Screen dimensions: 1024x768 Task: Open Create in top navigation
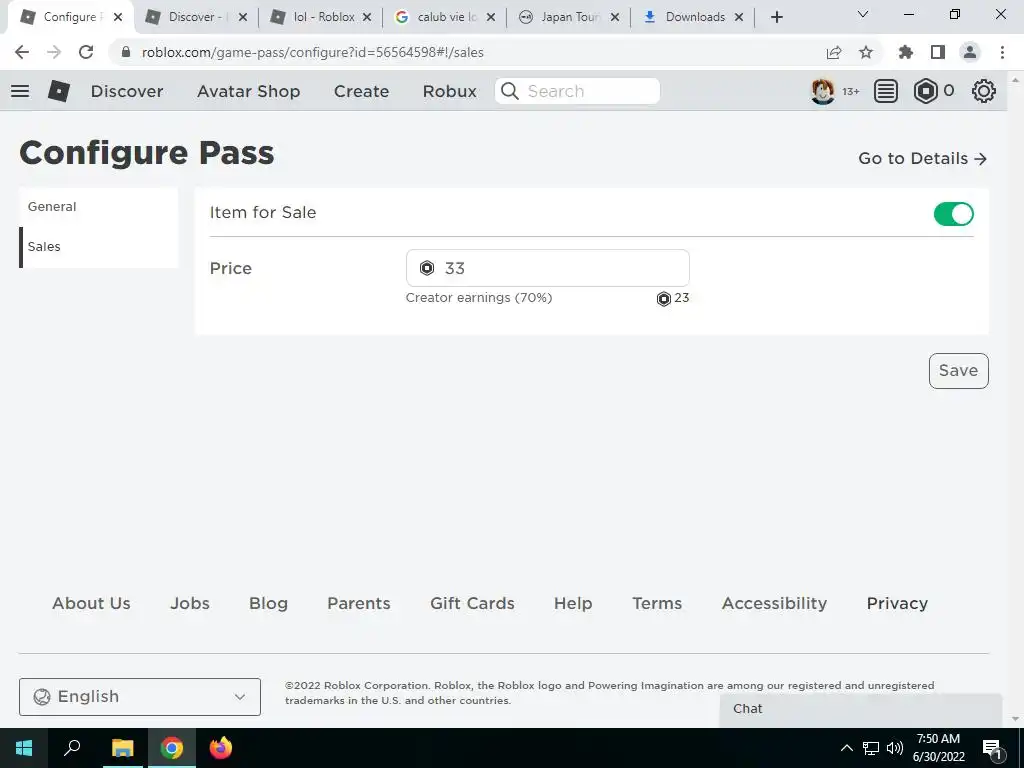click(361, 91)
